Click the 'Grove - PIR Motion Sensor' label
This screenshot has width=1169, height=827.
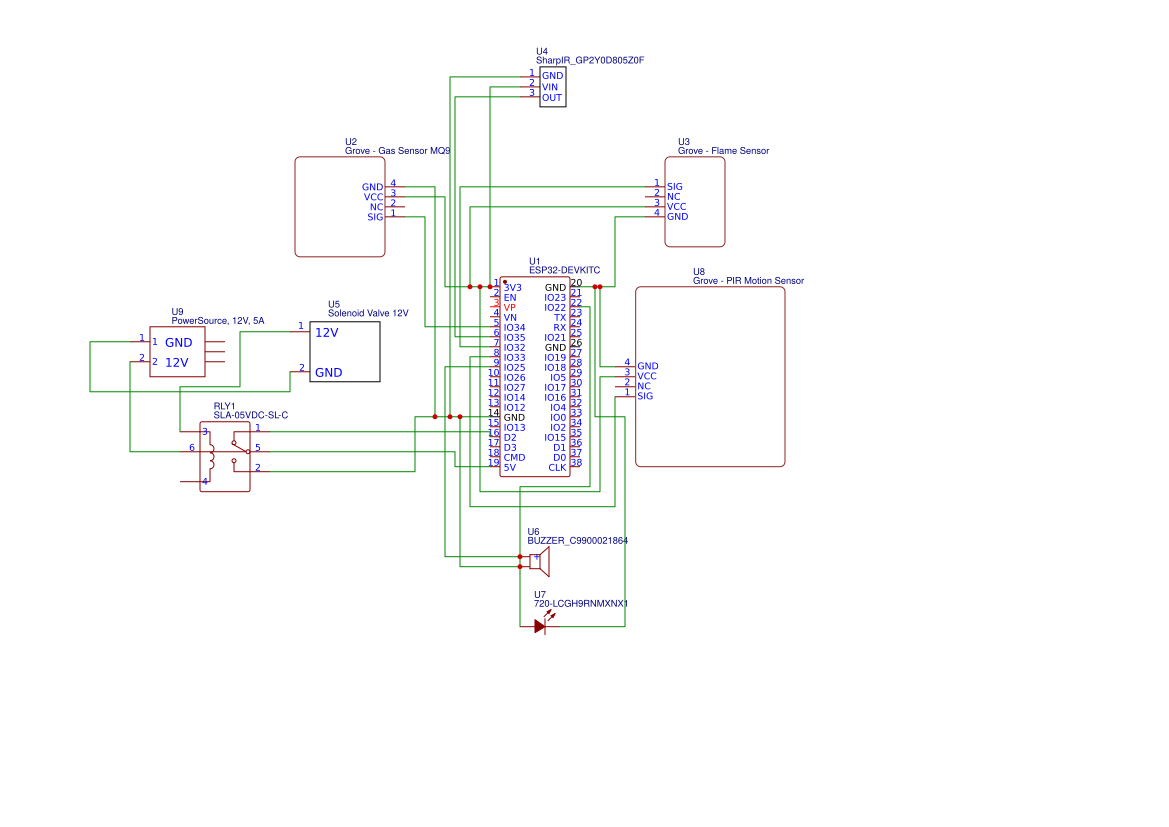[749, 281]
